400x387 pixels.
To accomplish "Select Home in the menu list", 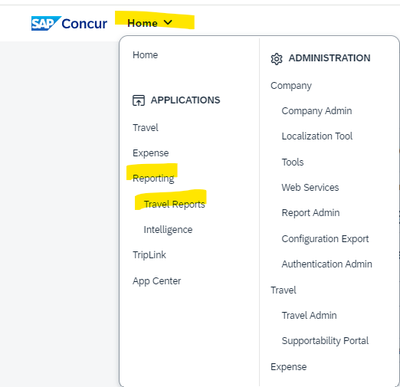I will (145, 55).
